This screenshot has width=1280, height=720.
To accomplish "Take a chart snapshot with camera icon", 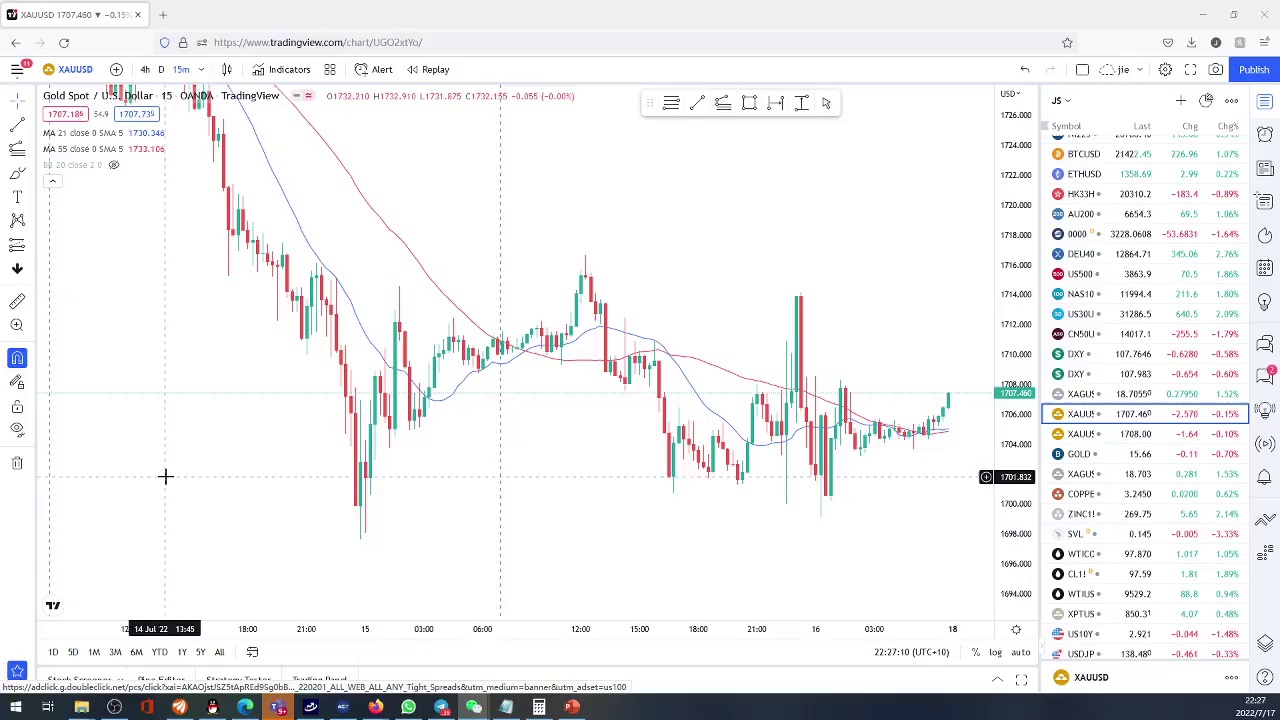I will pyautogui.click(x=1215, y=69).
